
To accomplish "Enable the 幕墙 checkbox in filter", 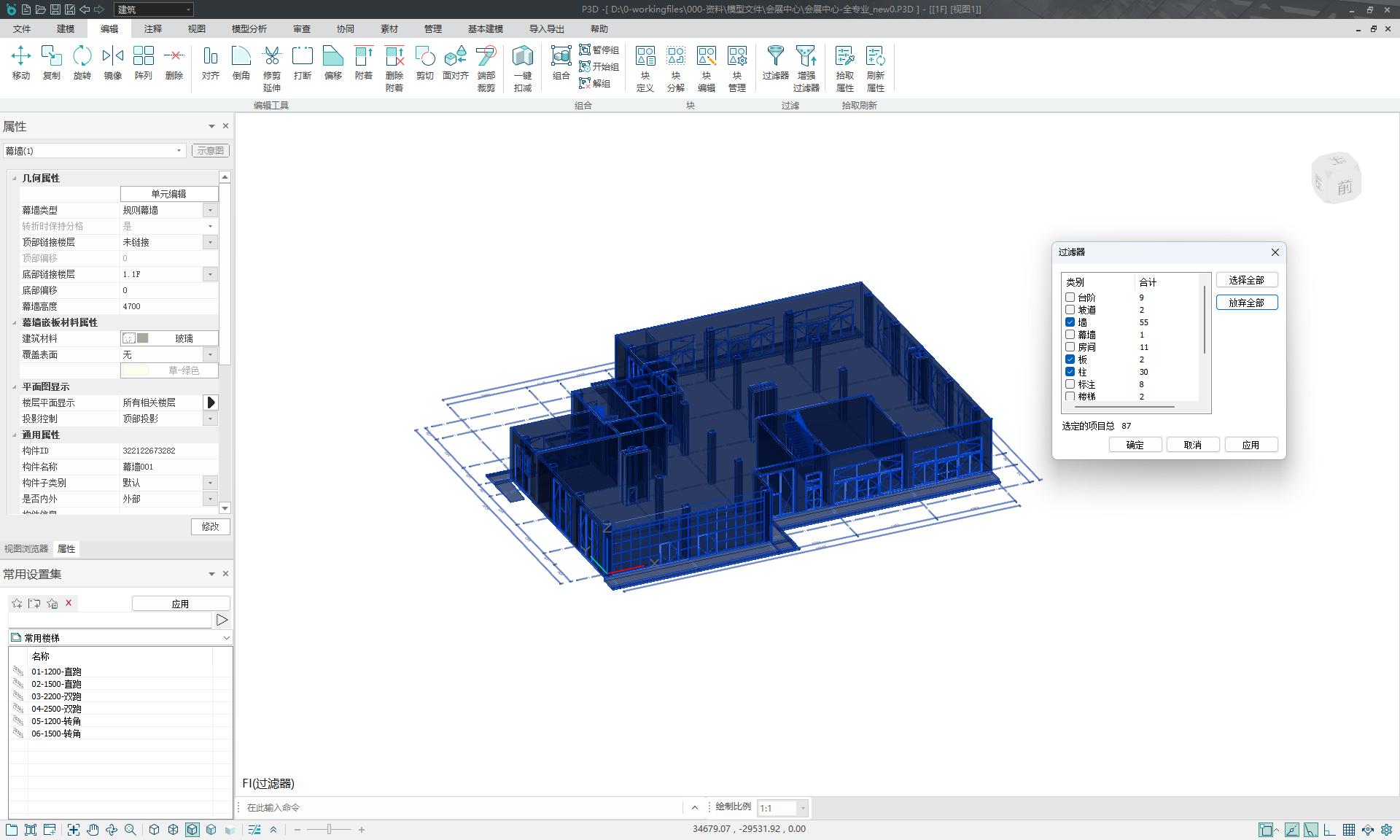I will 1070,335.
